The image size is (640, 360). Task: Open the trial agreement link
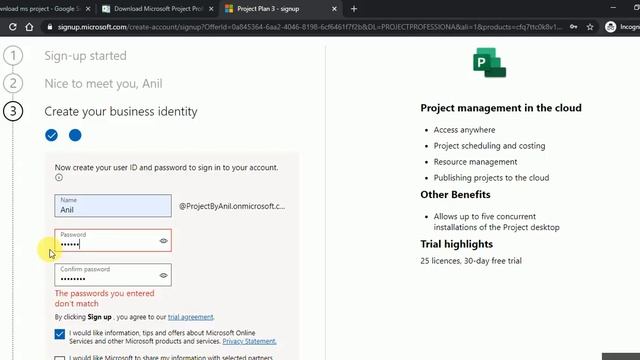pos(191,317)
